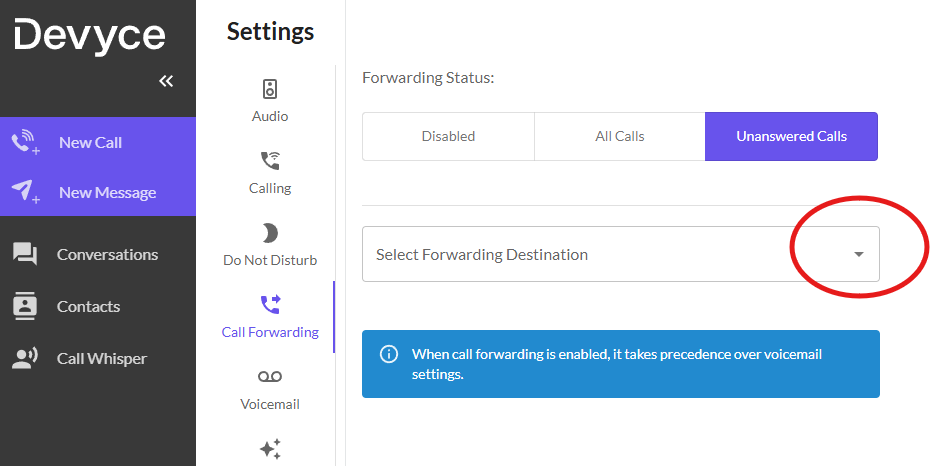Click the New Message button label
The image size is (935, 466).
pos(107,193)
